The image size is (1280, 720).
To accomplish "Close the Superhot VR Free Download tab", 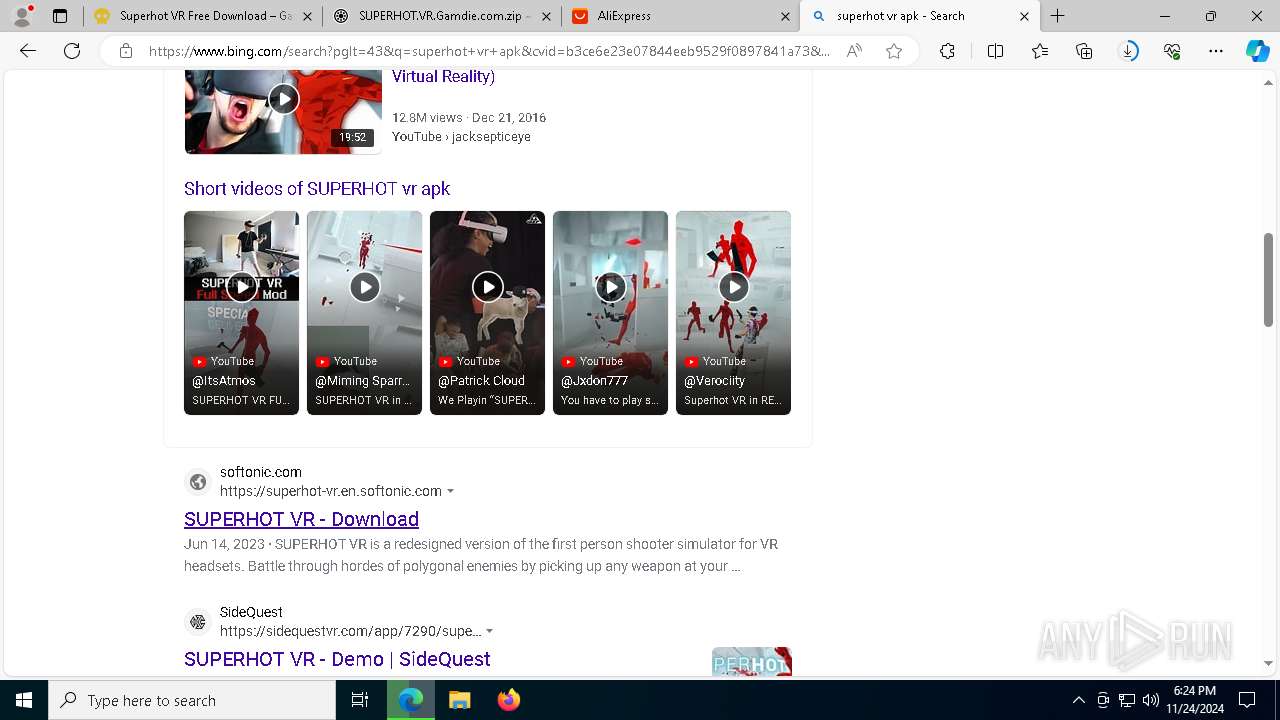I will (306, 16).
